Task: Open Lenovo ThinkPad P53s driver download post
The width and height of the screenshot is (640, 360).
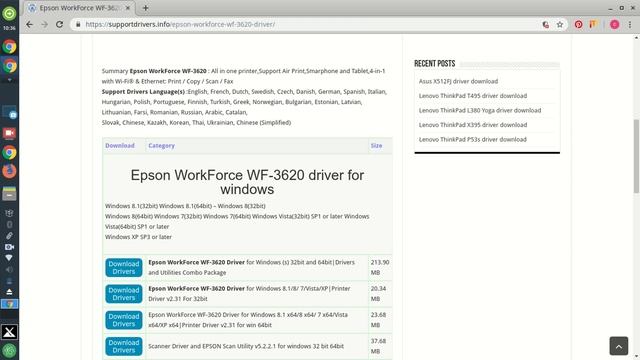Action: tap(473, 140)
